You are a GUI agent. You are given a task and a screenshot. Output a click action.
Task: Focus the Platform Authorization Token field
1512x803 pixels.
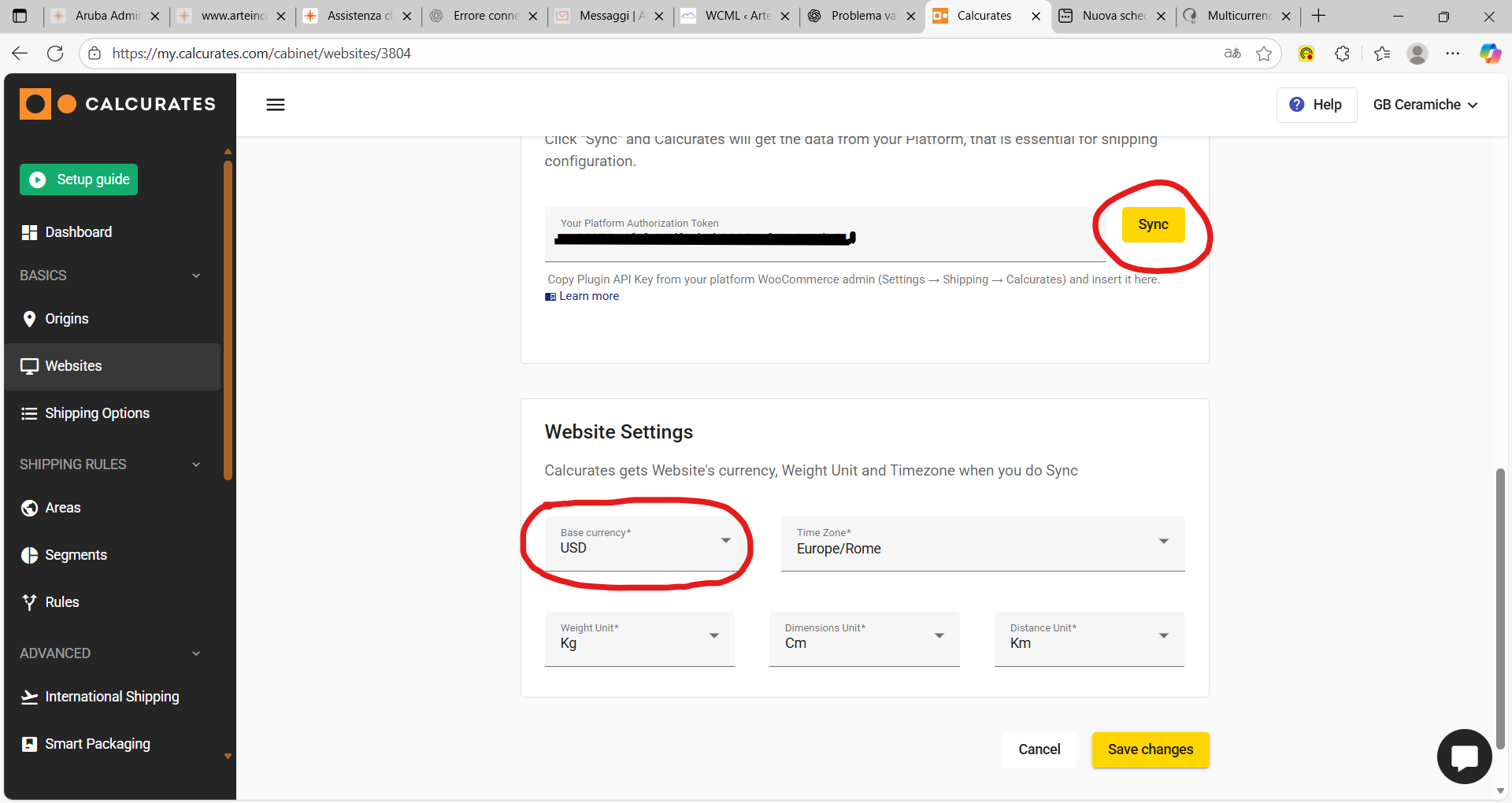pos(825,234)
